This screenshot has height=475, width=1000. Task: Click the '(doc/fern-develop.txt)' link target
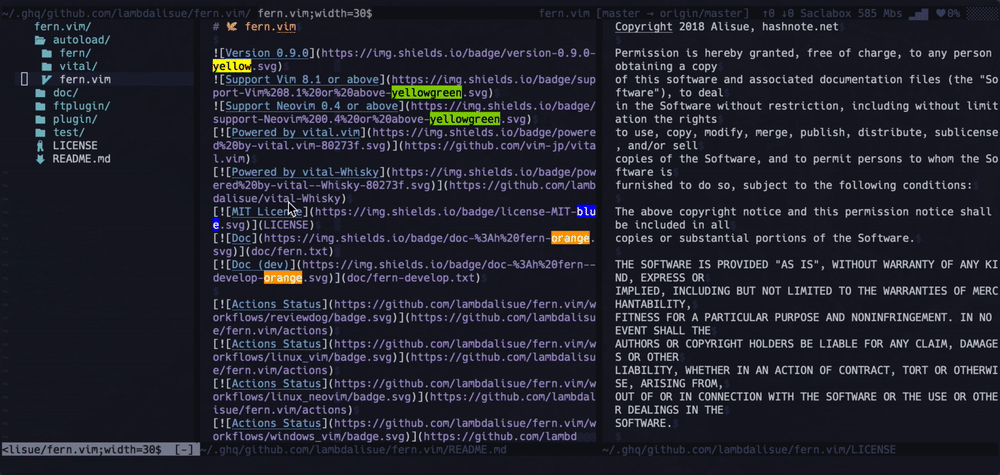tap(414, 278)
